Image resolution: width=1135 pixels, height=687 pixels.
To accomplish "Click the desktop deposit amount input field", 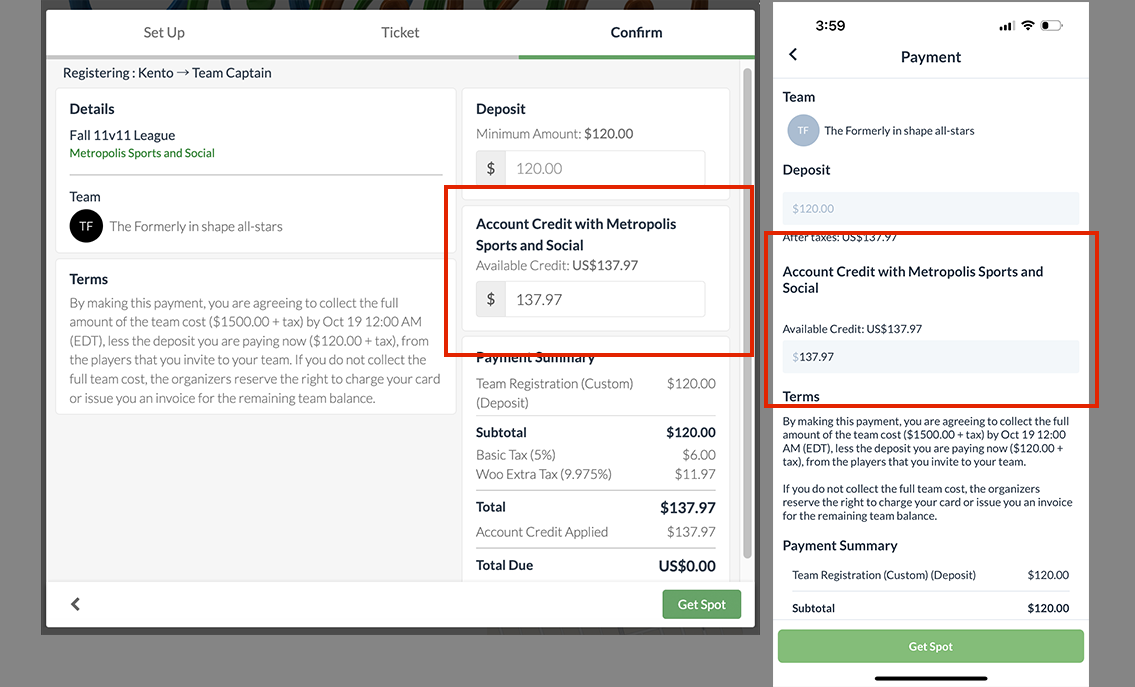I will [x=604, y=168].
